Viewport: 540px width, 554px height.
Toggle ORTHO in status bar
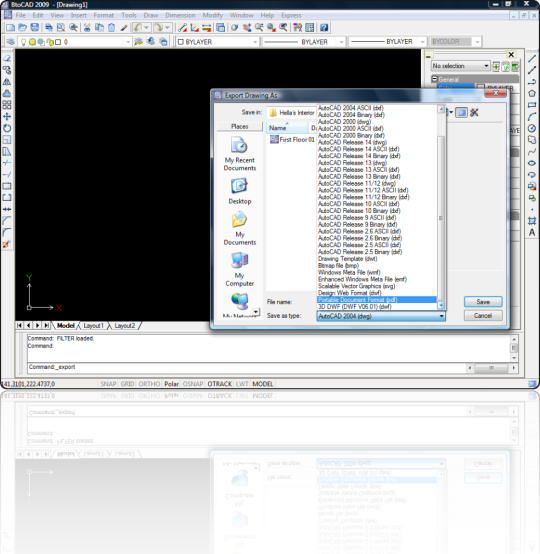coord(149,384)
